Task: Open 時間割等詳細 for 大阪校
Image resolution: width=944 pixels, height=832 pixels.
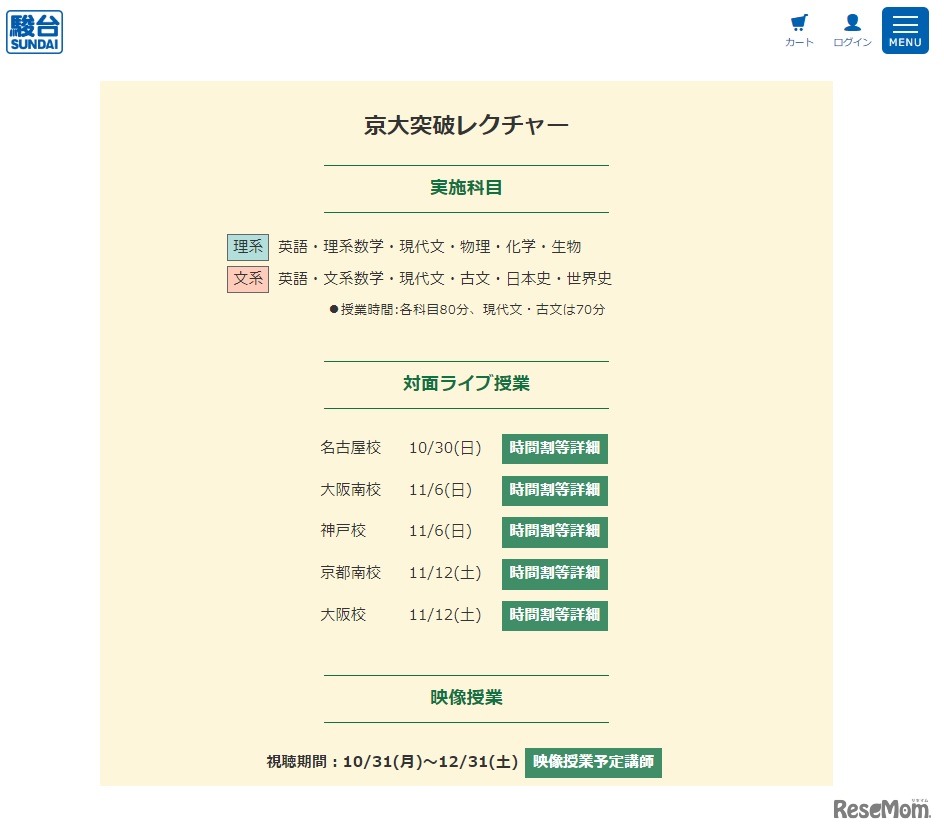Action: (x=554, y=615)
